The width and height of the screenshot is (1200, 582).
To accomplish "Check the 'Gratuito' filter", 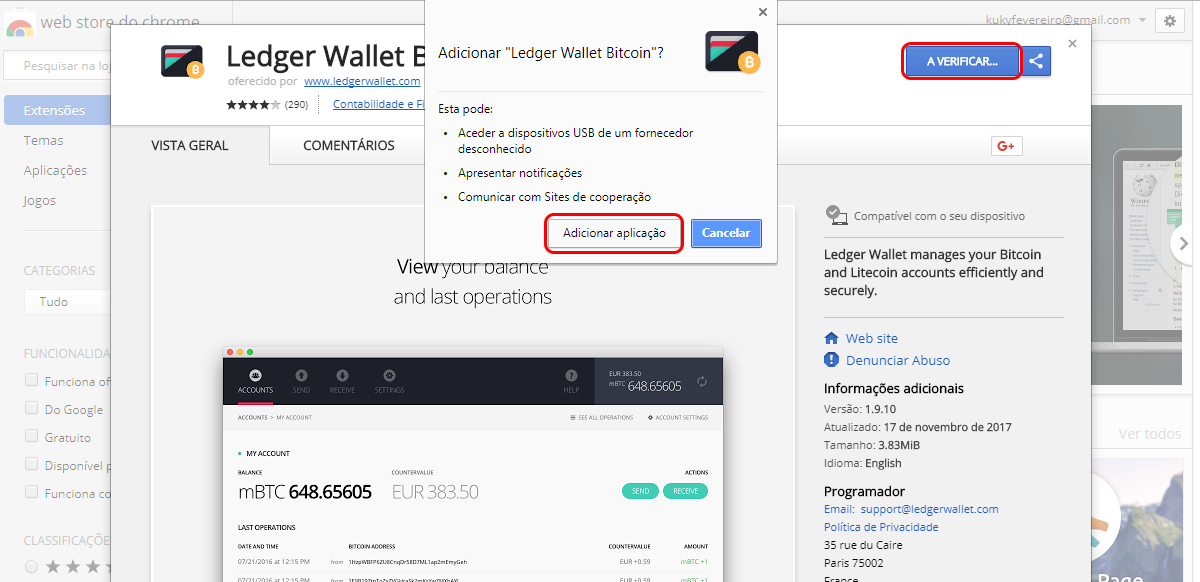I will pyautogui.click(x=31, y=436).
